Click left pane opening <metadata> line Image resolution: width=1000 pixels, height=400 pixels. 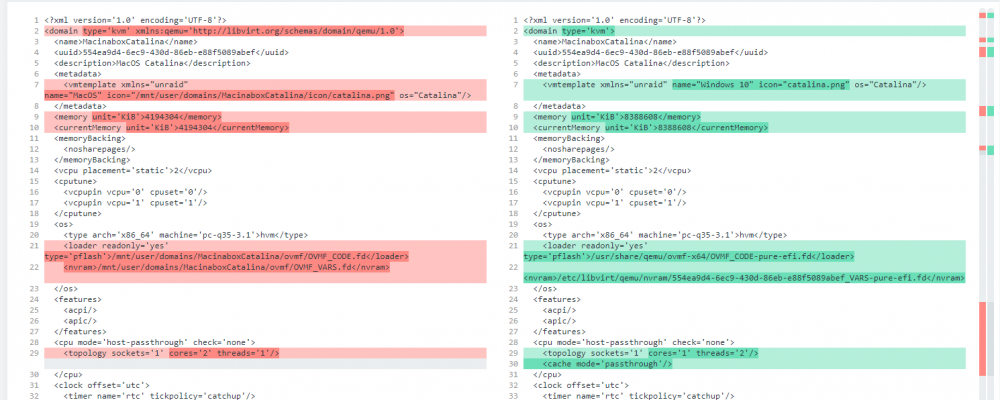[x=80, y=75]
